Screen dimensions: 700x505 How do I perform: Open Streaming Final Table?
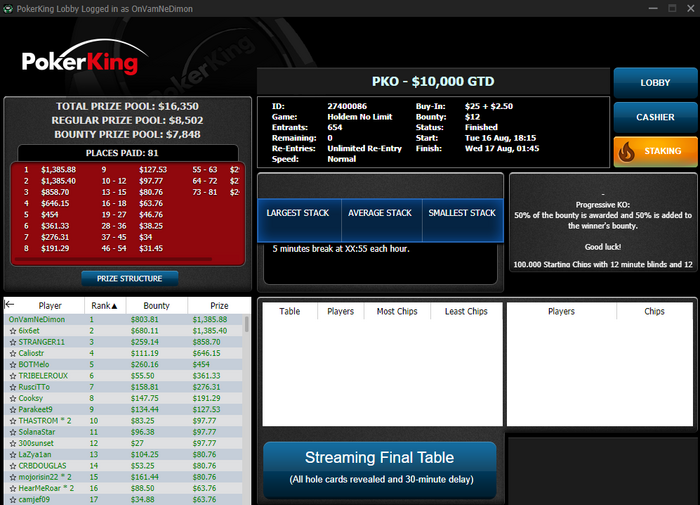[x=379, y=470]
